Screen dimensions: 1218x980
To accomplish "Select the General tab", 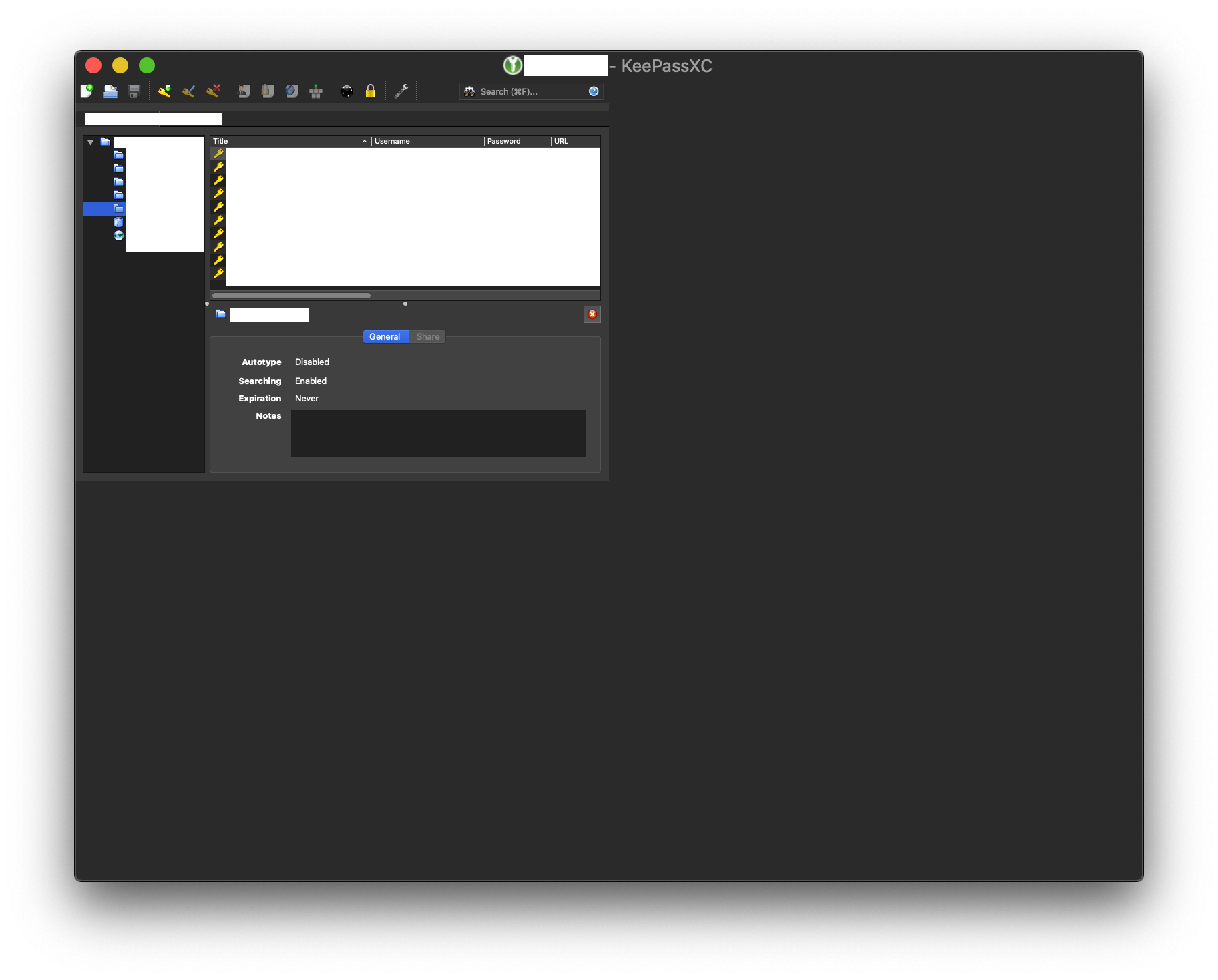I will (x=385, y=336).
